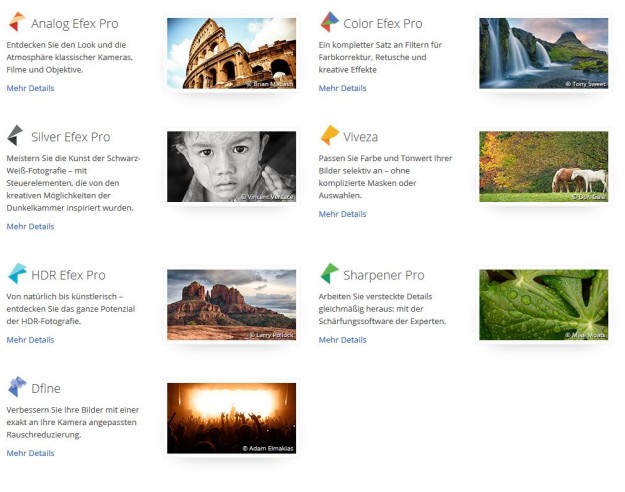This screenshot has height=492, width=625.
Task: Click the orange Viveza logo icon
Action: pos(329,136)
